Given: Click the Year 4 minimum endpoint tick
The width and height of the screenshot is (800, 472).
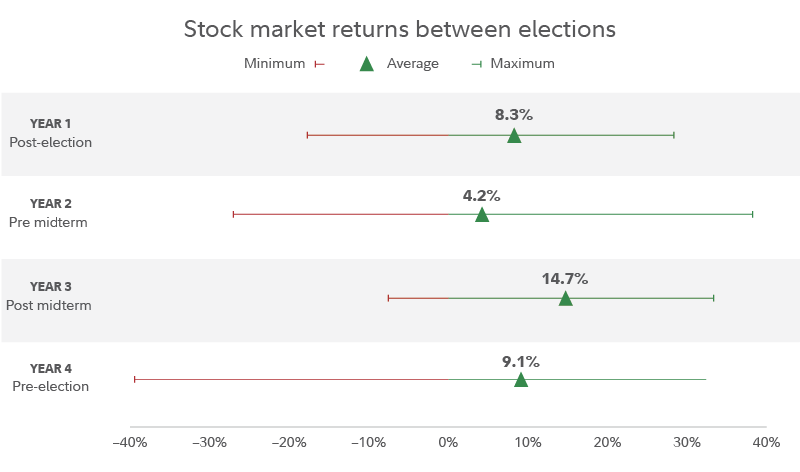Looking at the screenshot, I should click(x=134, y=379).
